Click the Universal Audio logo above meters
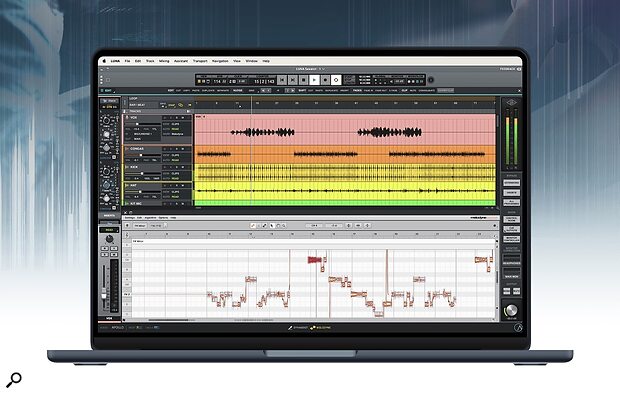Viewport: 620px width, 394px height. [511, 103]
